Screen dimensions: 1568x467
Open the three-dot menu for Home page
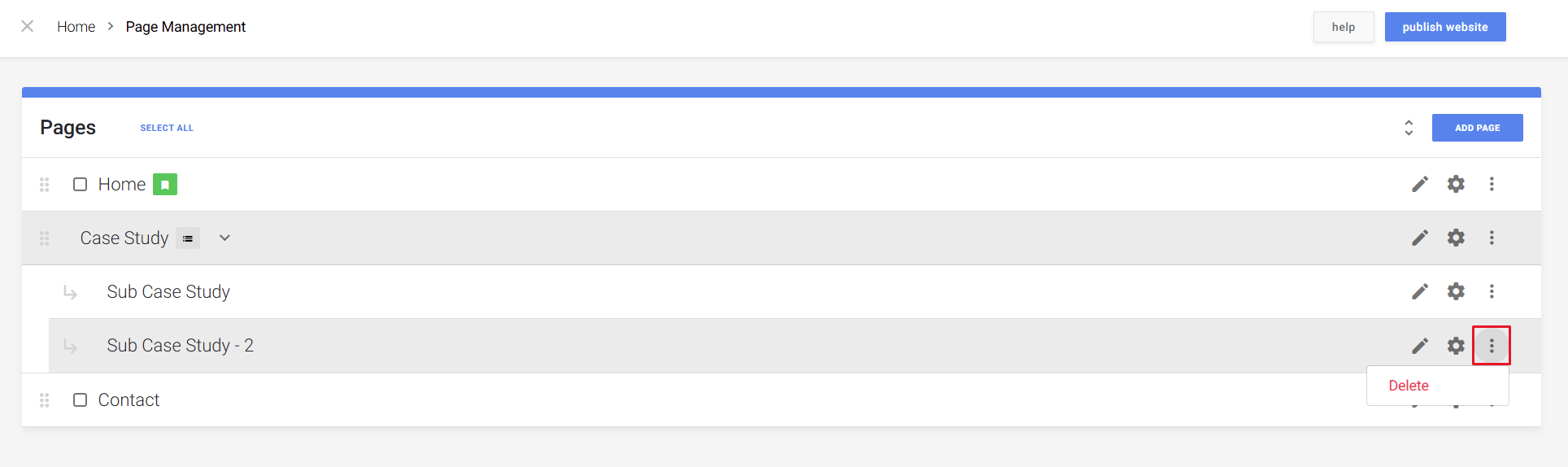coord(1492,184)
